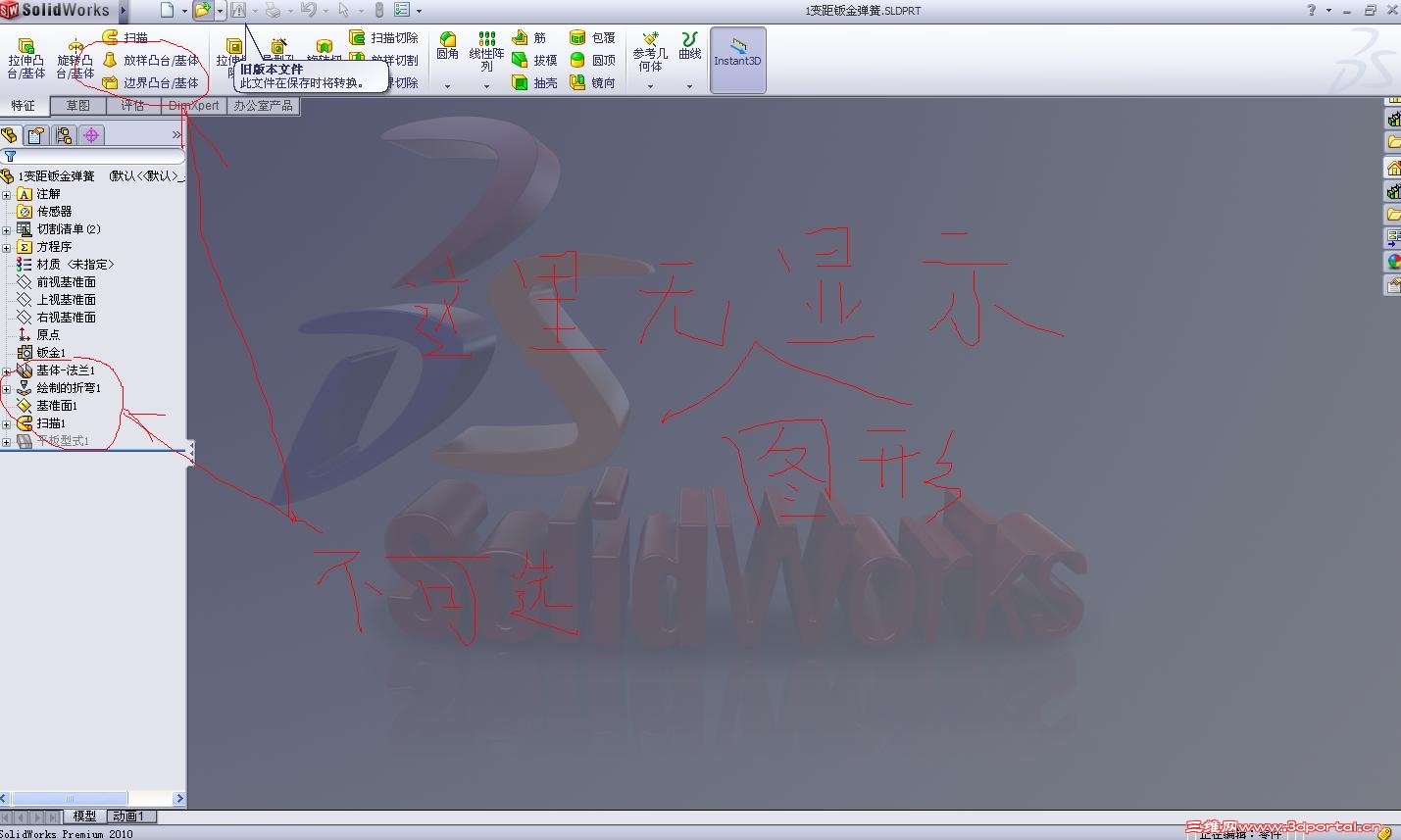Open the dropdown arrow under 线性阵列

pos(487,86)
